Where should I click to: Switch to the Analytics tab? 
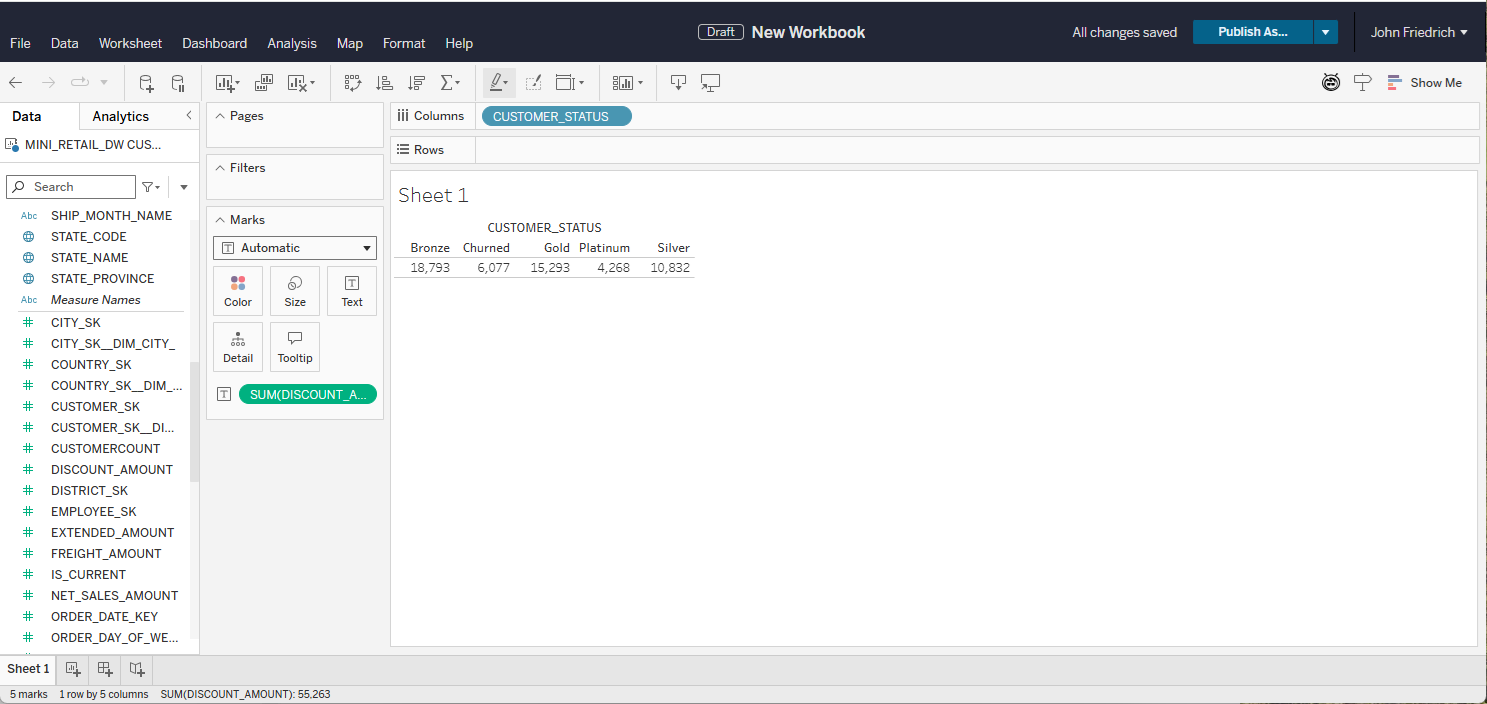pyautogui.click(x=120, y=116)
